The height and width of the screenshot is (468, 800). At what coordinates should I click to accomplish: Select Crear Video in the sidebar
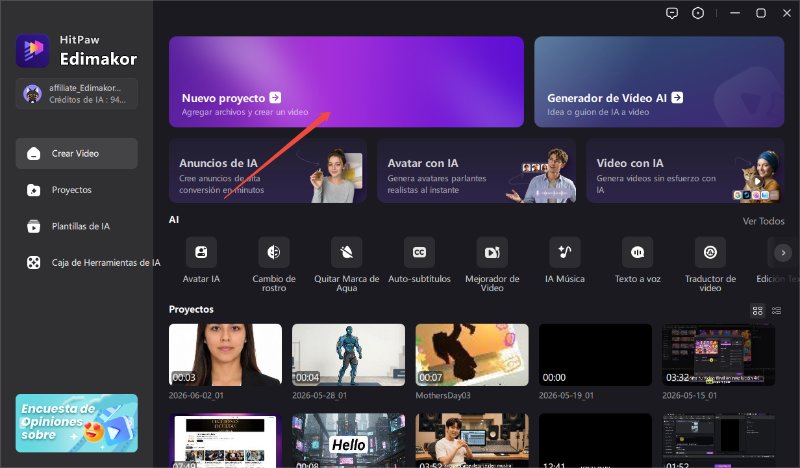77,153
